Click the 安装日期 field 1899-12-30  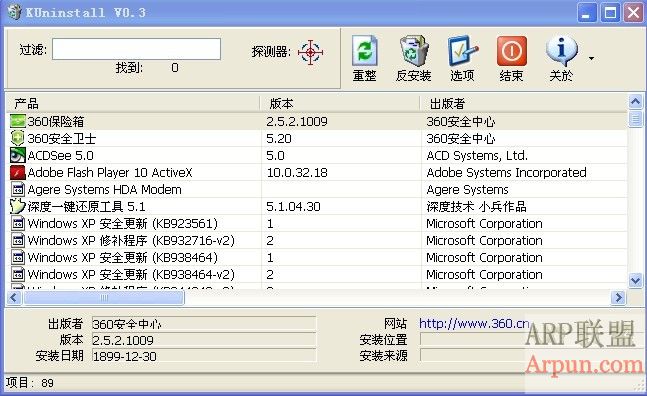[204, 356]
